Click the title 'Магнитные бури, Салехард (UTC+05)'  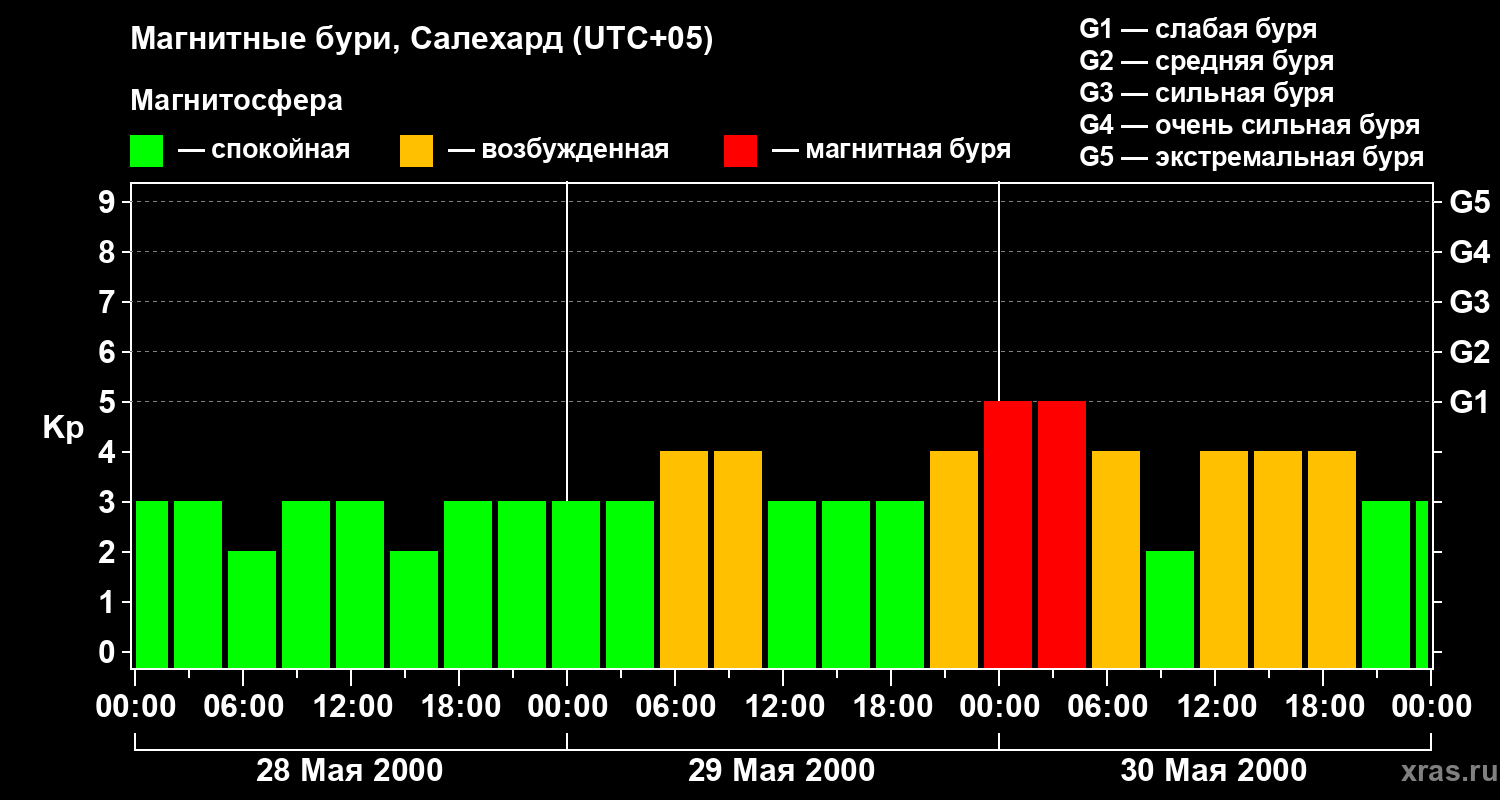tap(422, 40)
